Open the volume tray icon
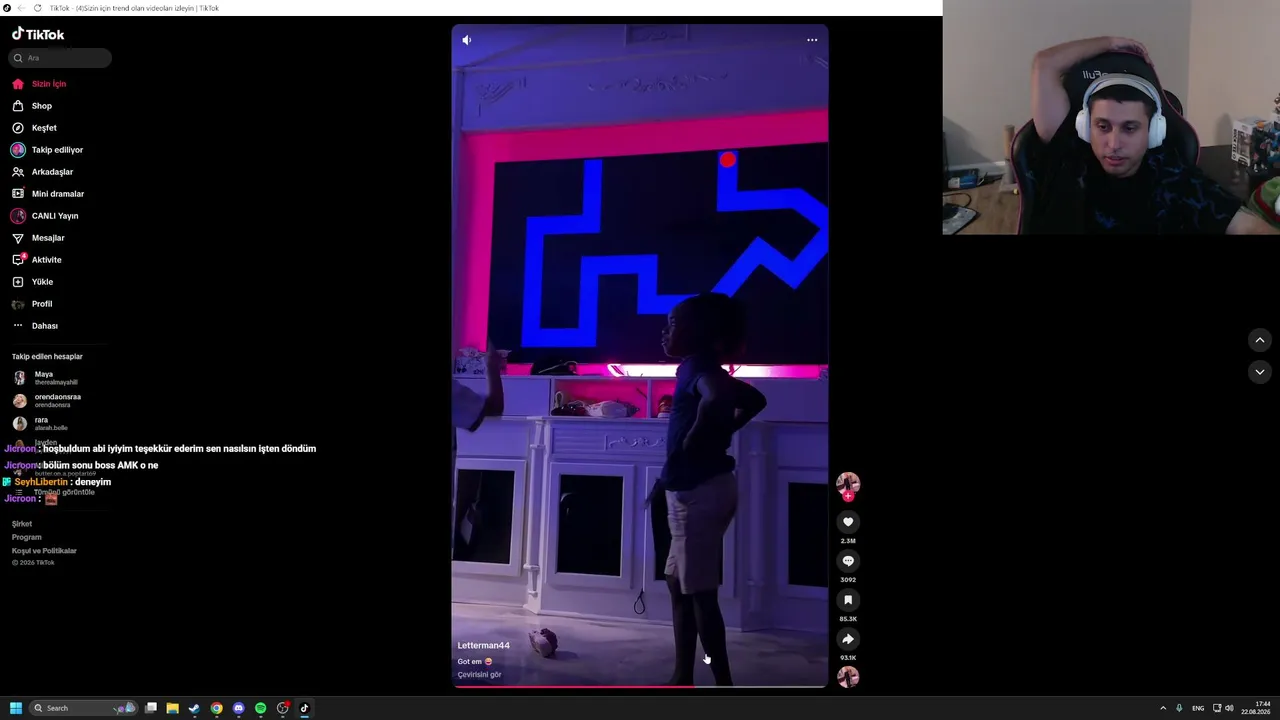 coord(1229,708)
